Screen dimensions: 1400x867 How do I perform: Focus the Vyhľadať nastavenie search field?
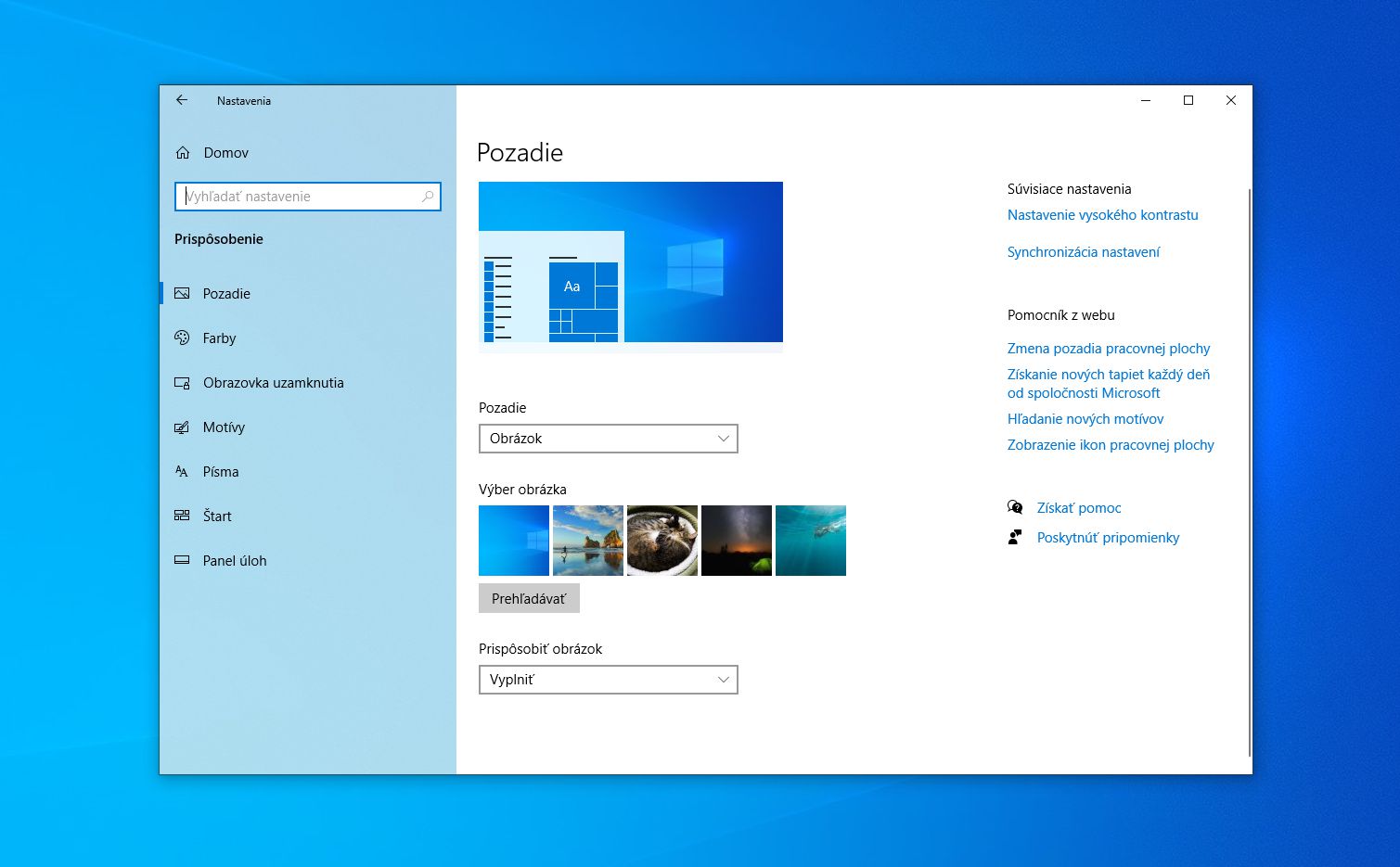click(x=308, y=197)
